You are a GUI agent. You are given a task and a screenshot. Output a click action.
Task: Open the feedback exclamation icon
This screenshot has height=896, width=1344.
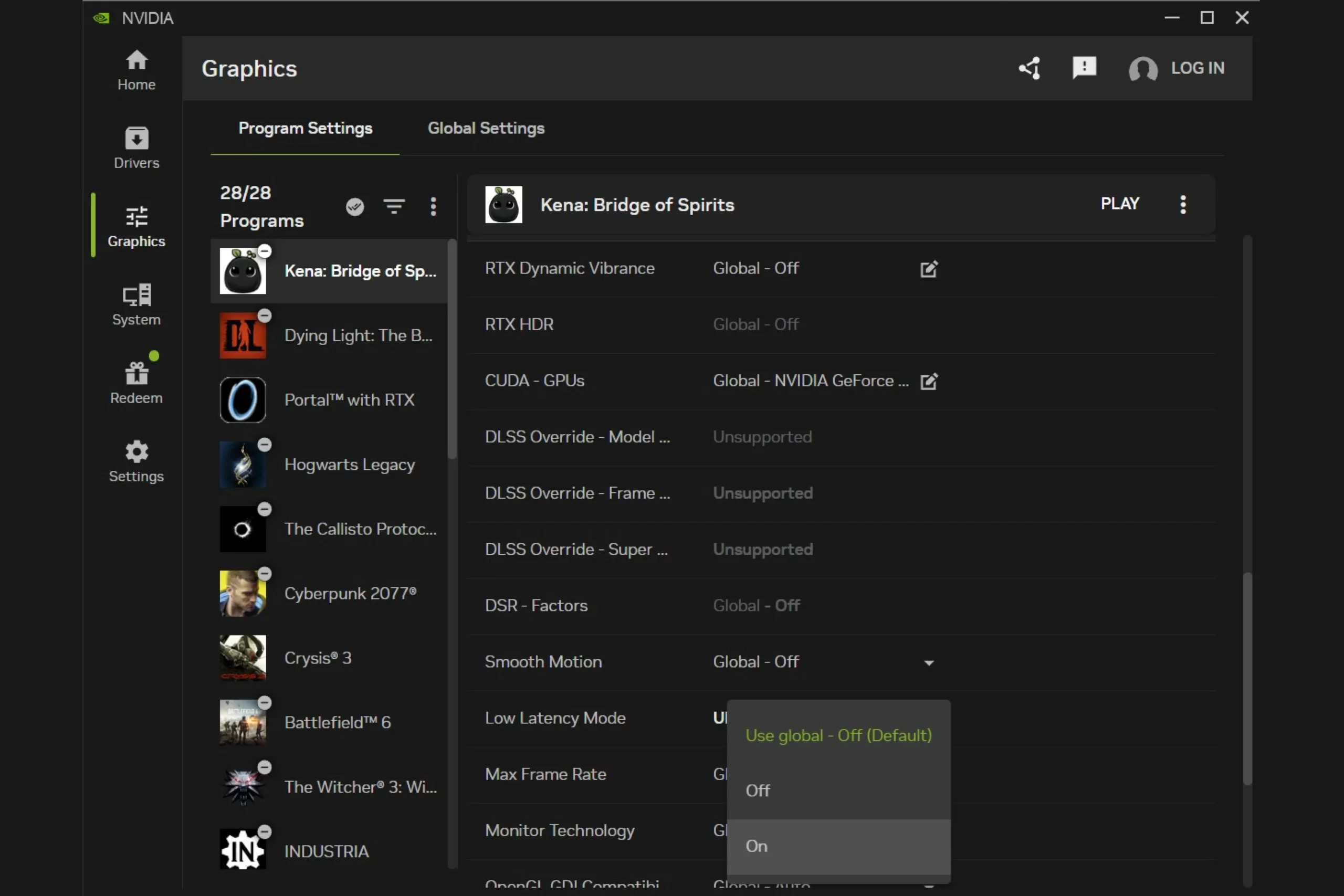click(x=1084, y=68)
